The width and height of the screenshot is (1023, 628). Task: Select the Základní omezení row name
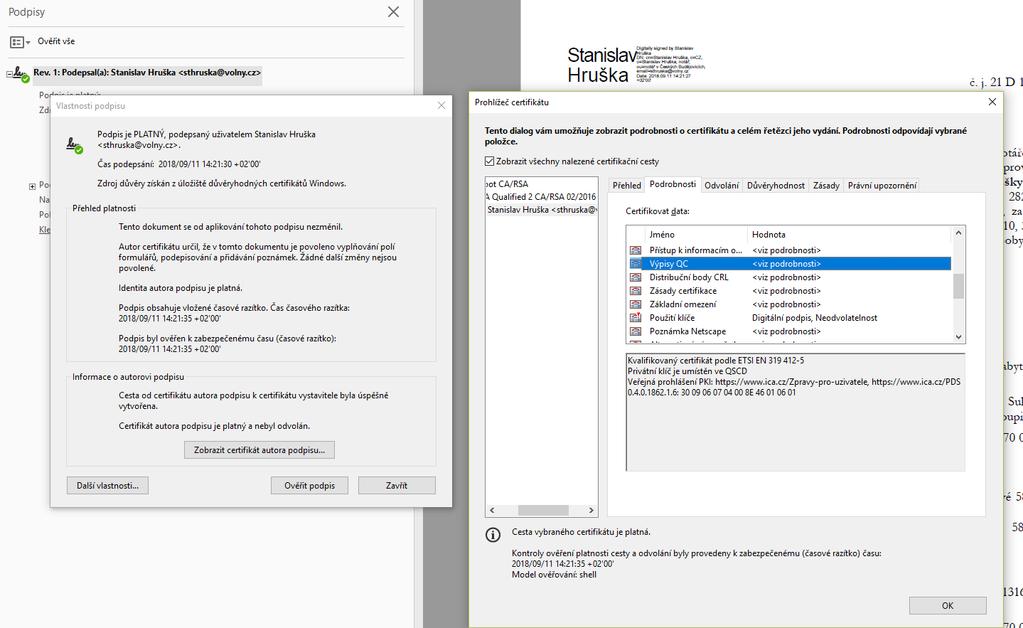tap(682, 305)
